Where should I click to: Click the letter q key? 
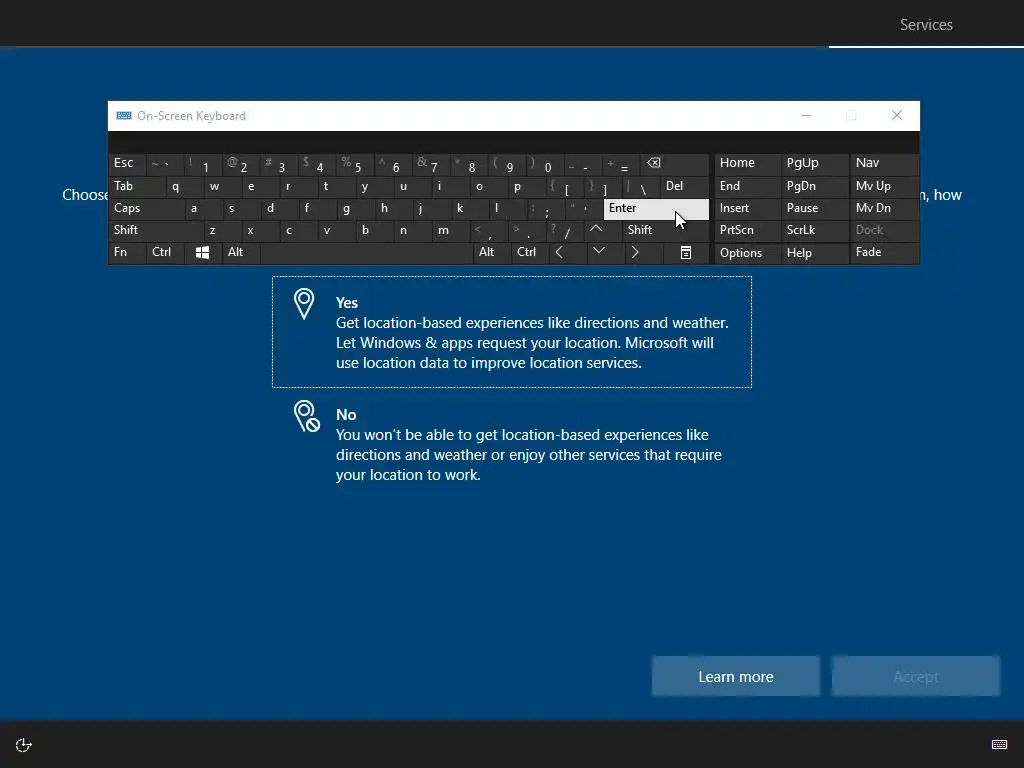point(184,187)
